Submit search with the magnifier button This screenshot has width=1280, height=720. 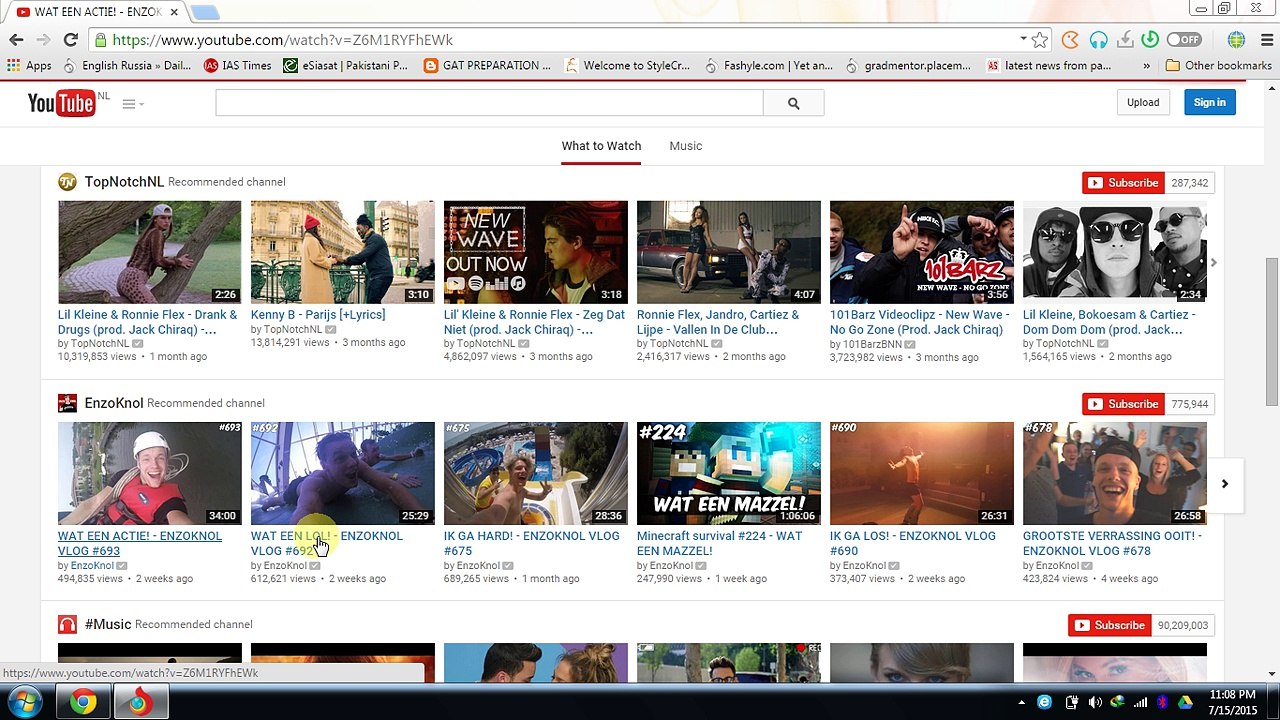[793, 103]
